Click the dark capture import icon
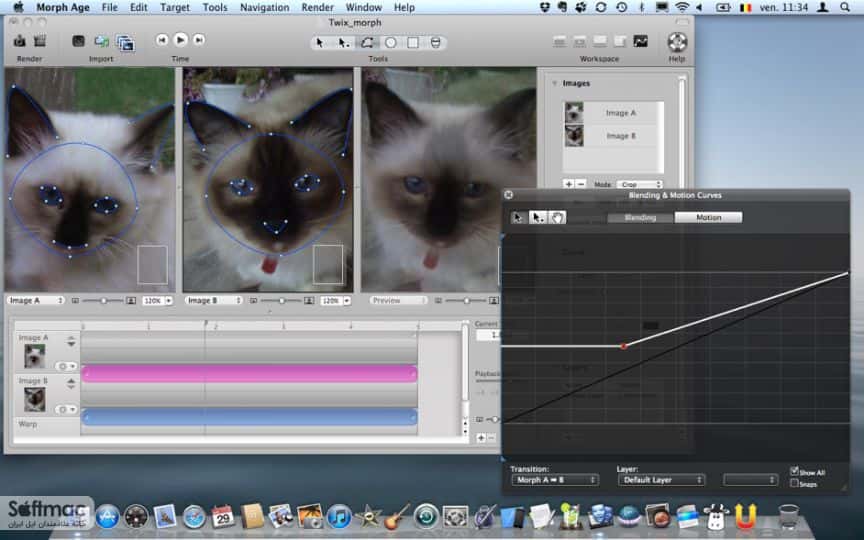This screenshot has height=540, width=864. tap(78, 41)
